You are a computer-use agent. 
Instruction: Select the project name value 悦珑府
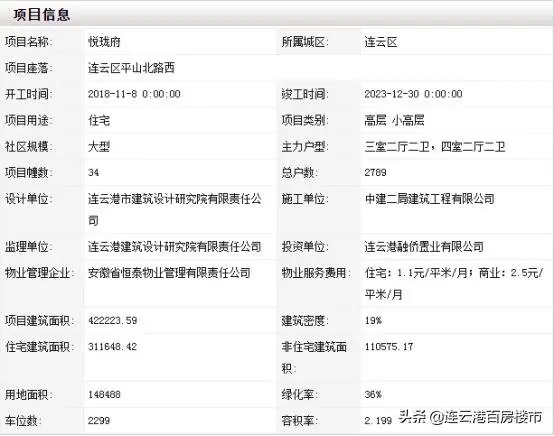click(x=104, y=42)
